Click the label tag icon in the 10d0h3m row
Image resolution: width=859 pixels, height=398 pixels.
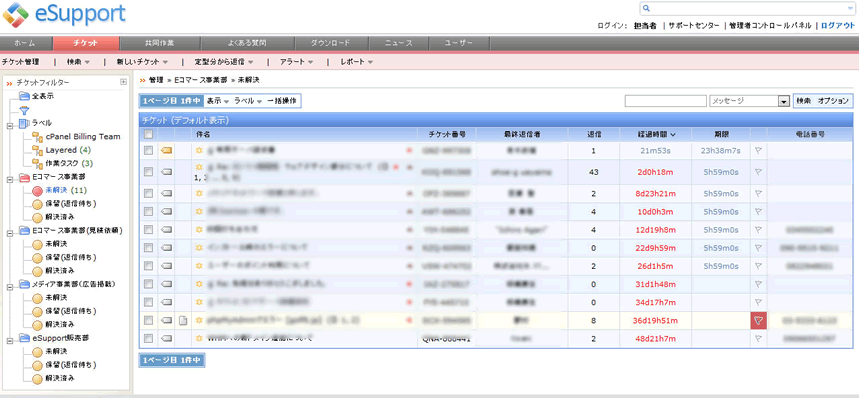click(167, 211)
